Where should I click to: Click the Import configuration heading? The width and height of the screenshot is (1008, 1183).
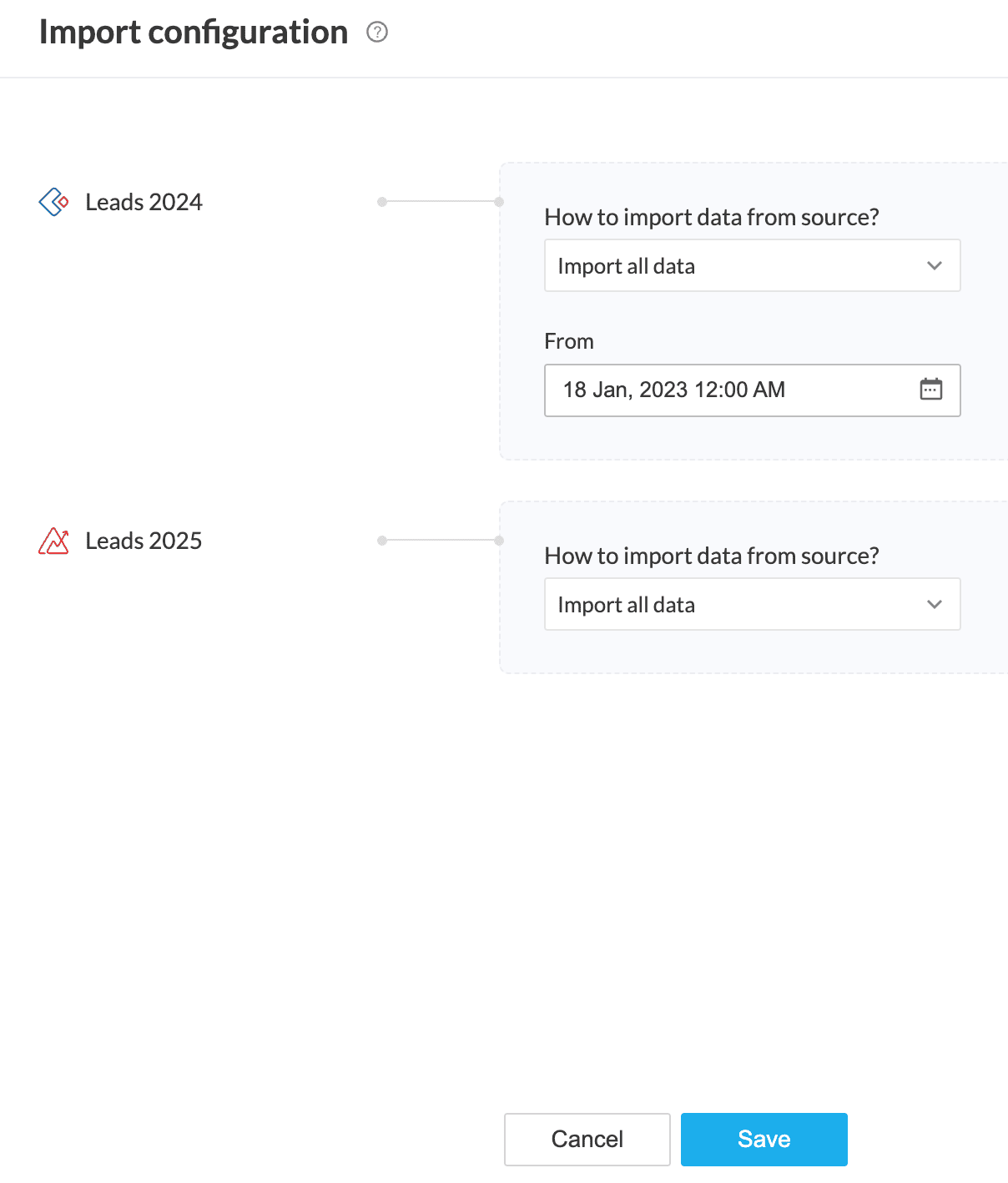[194, 33]
